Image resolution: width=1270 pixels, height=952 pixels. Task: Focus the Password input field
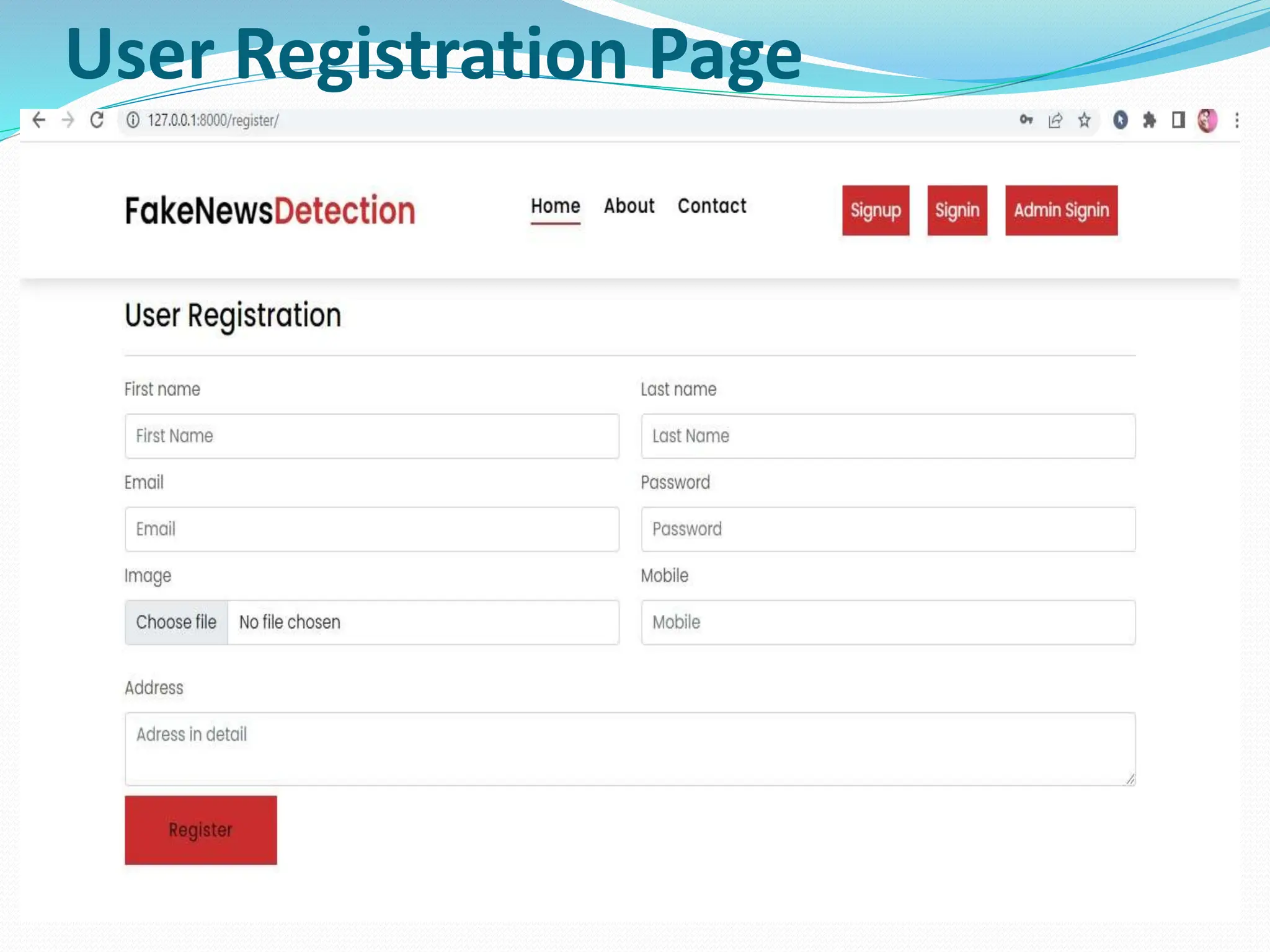coord(889,529)
